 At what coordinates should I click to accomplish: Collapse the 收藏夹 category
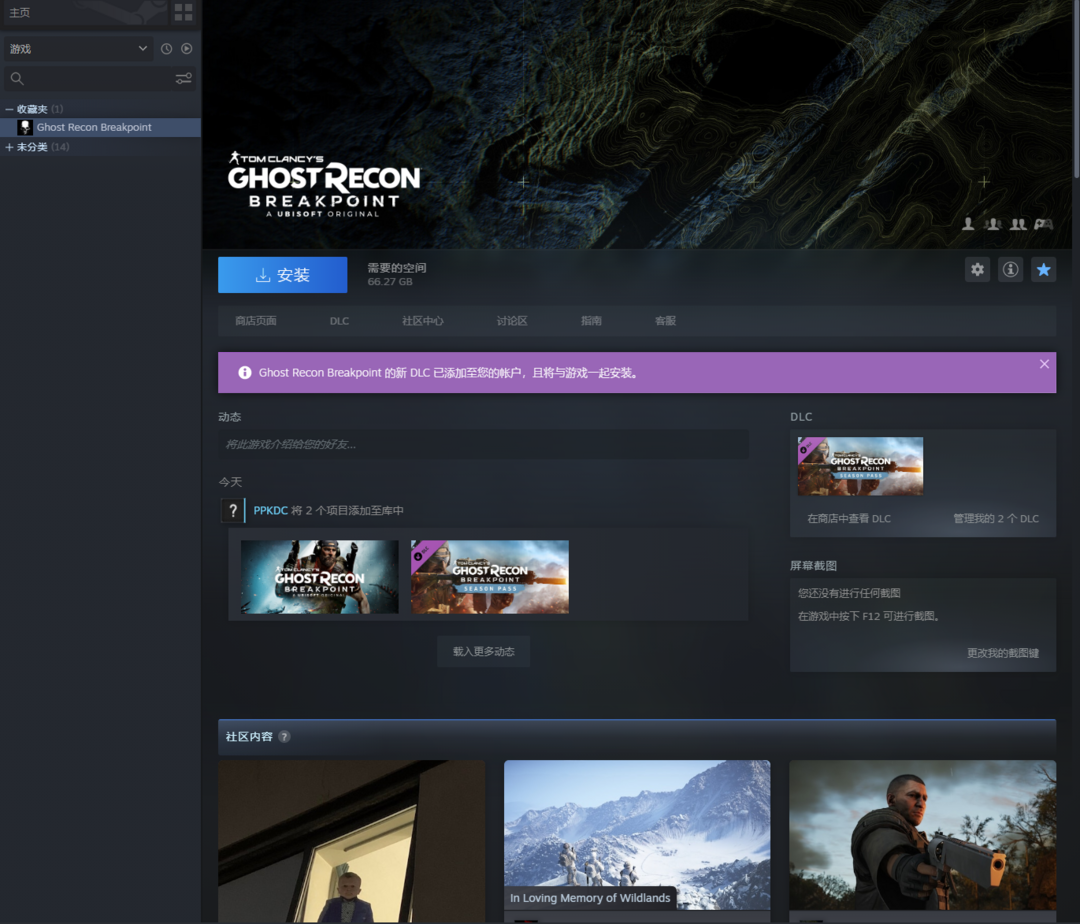[9, 109]
